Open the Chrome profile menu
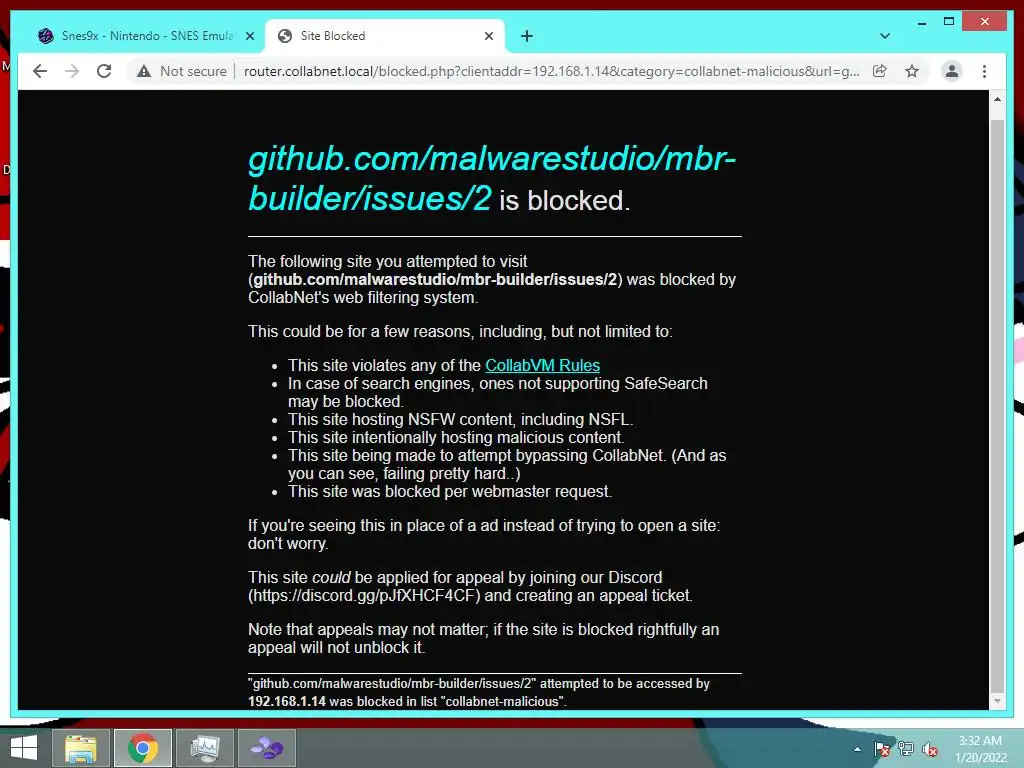The height and width of the screenshot is (768, 1024). pos(952,71)
